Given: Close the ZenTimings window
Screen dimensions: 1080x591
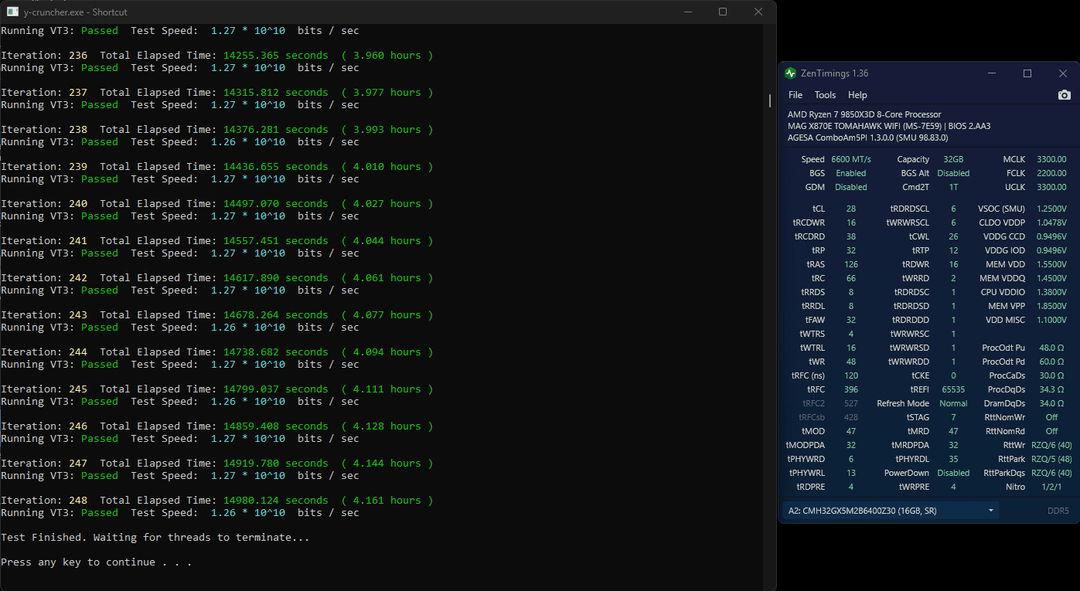Looking at the screenshot, I should [1062, 73].
